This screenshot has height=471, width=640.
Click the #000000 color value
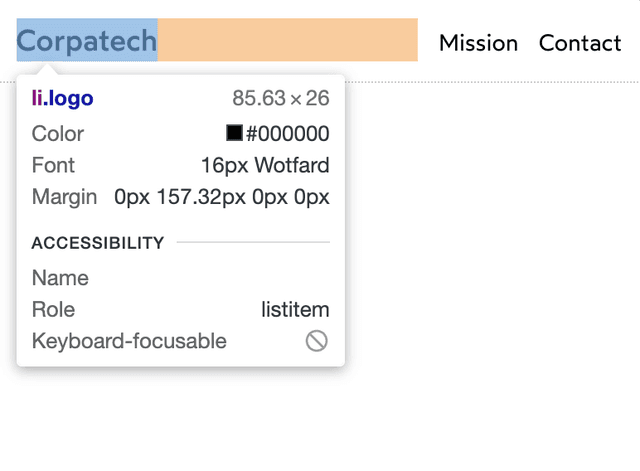point(288,134)
